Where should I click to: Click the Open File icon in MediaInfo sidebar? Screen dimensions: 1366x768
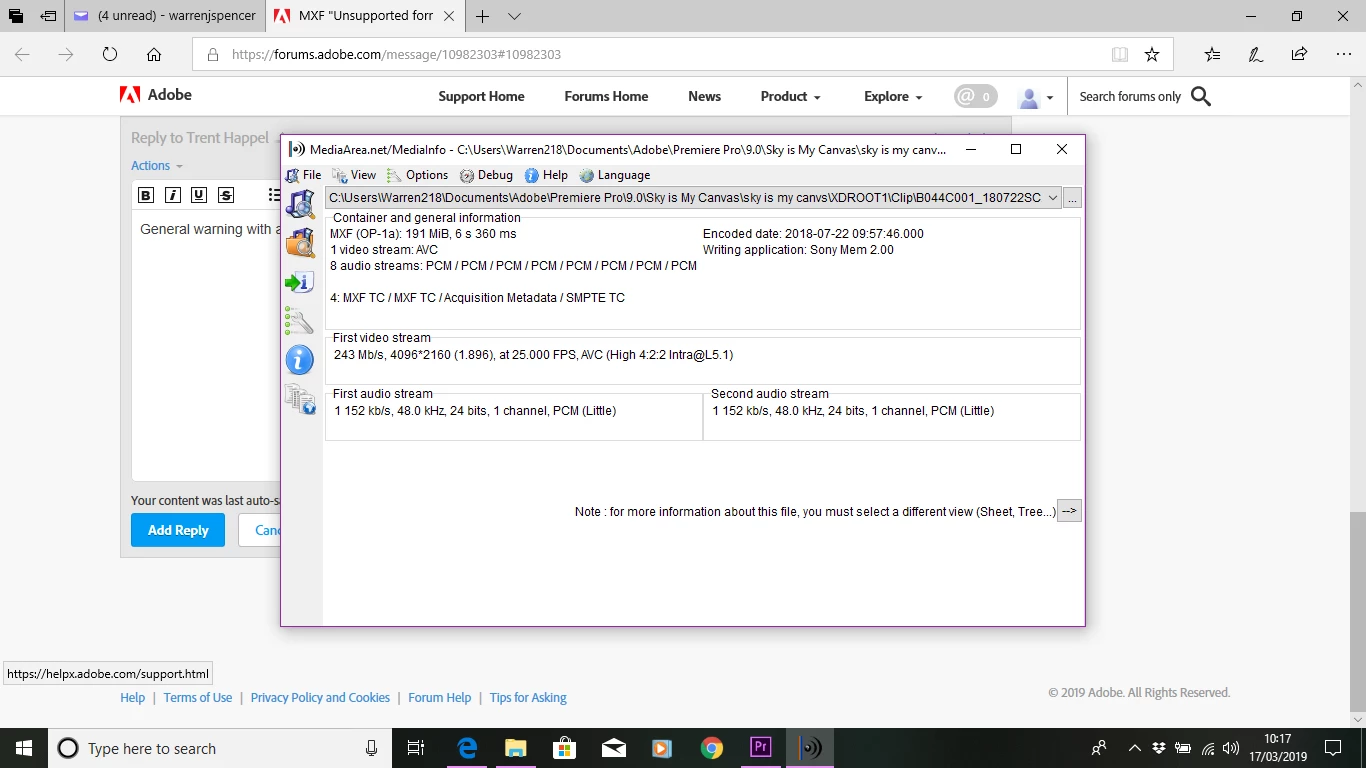300,204
